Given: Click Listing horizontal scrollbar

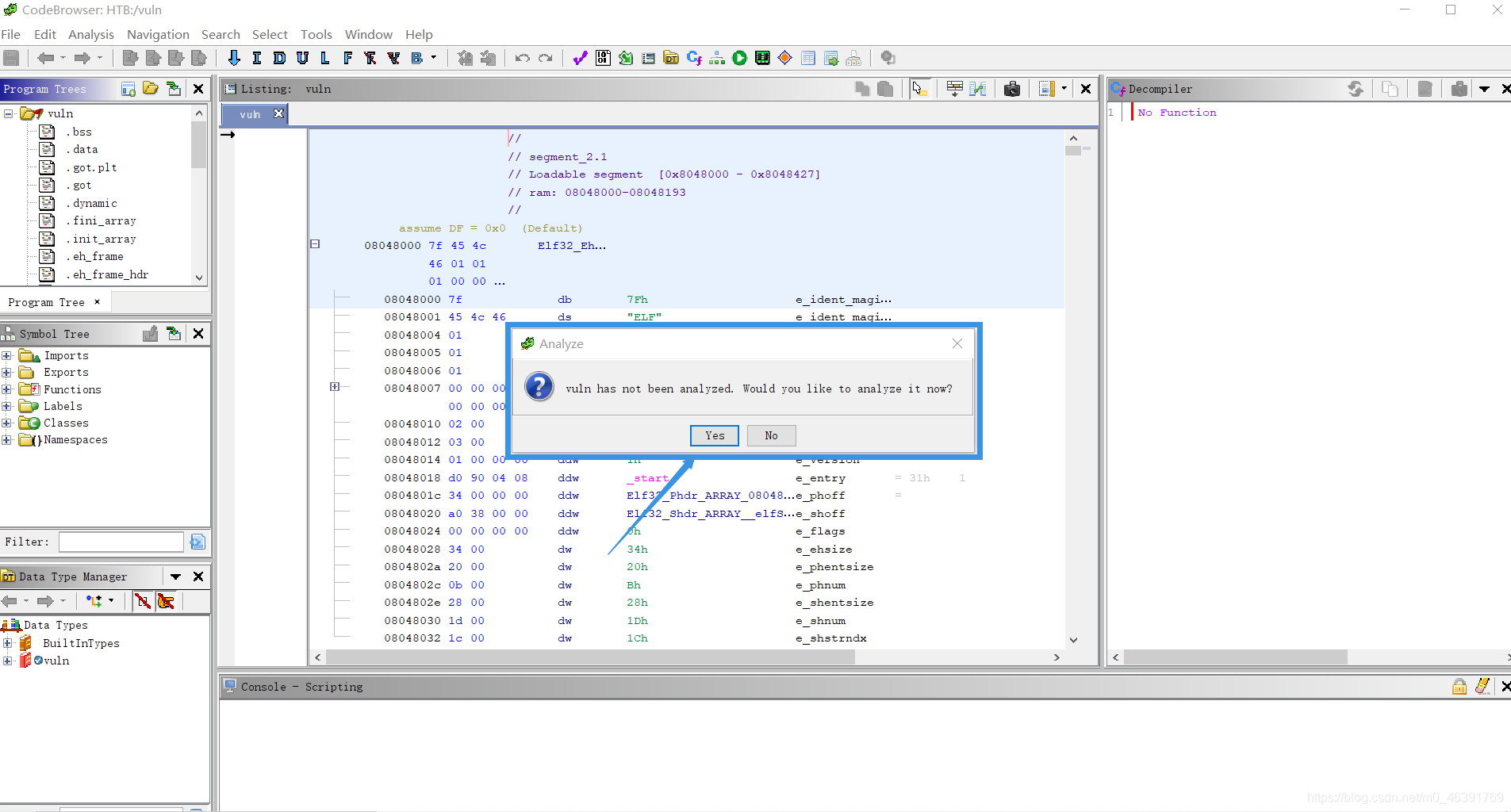Looking at the screenshot, I should click(x=591, y=657).
